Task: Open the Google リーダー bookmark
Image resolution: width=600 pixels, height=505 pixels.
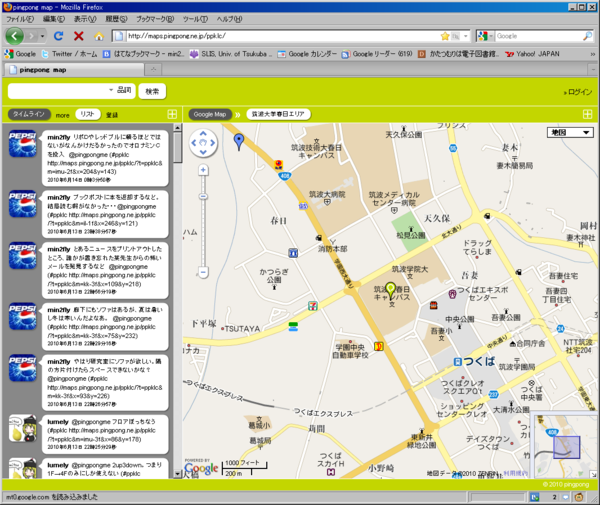Action: [x=377, y=54]
